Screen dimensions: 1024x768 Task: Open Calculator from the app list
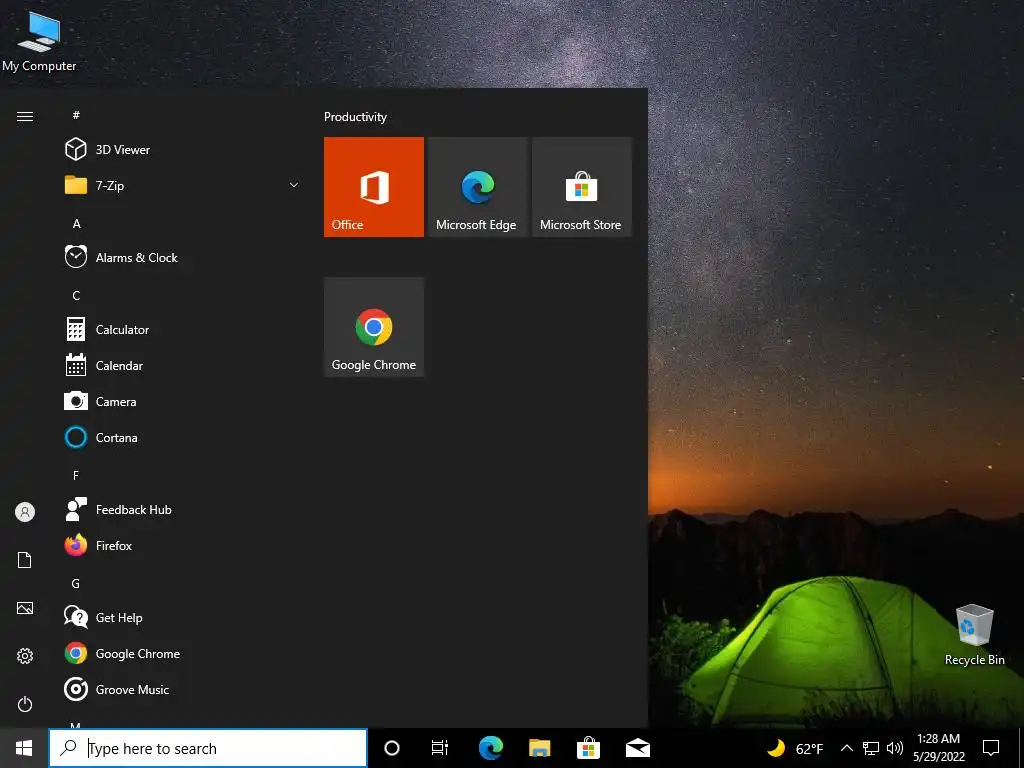[183, 330]
